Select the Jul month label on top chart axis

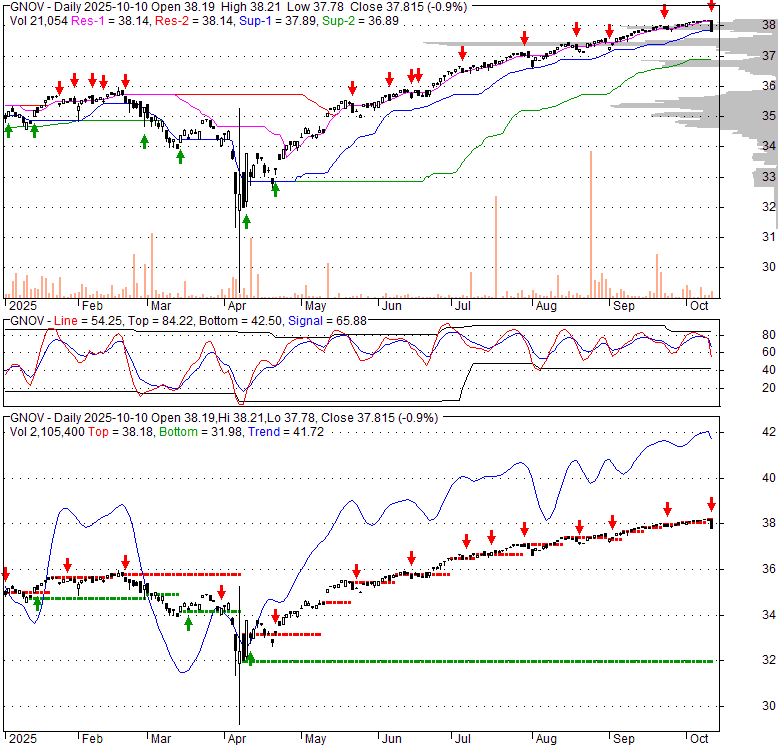point(461,305)
